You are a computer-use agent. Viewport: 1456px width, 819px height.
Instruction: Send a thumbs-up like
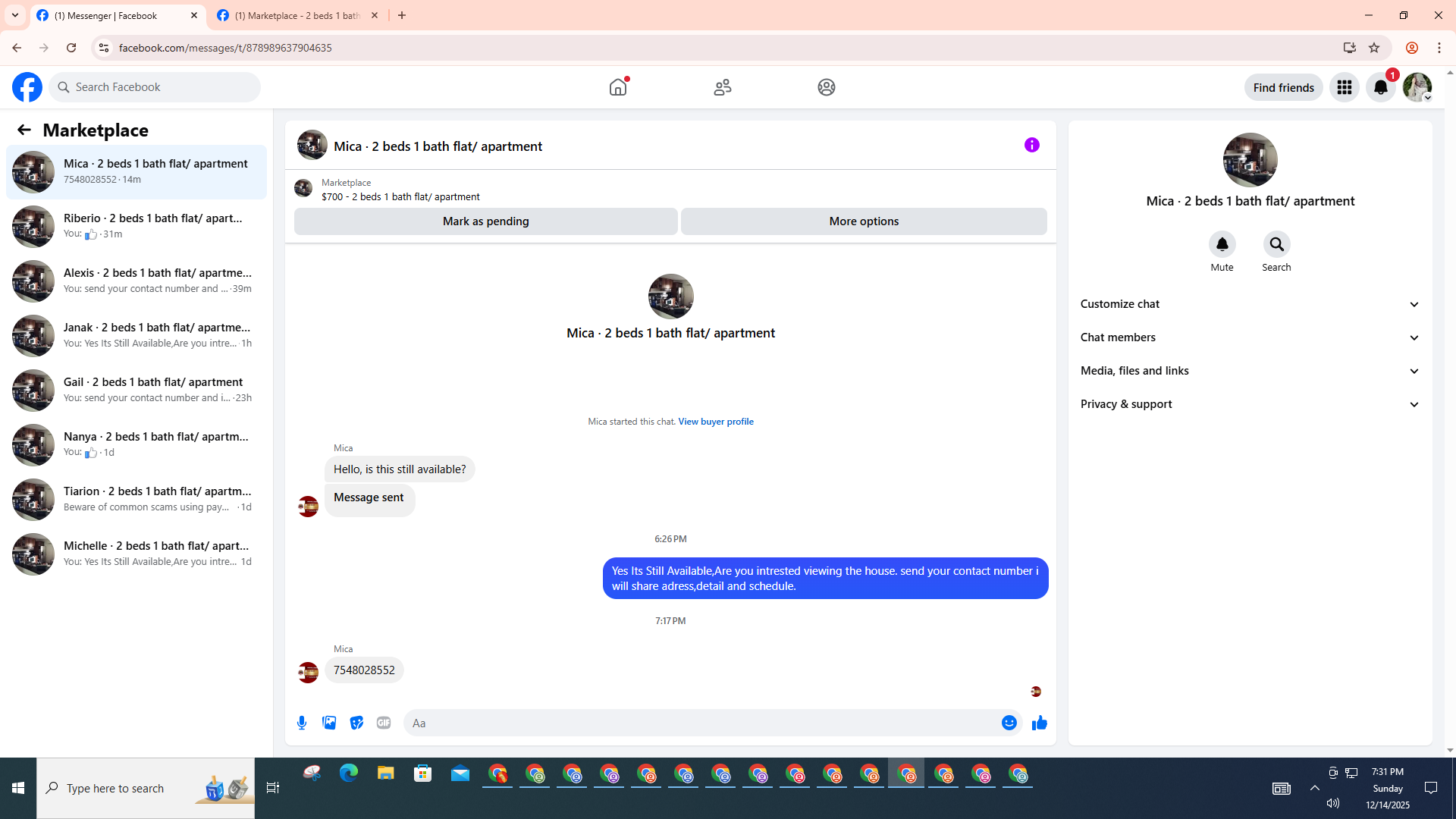click(1039, 723)
